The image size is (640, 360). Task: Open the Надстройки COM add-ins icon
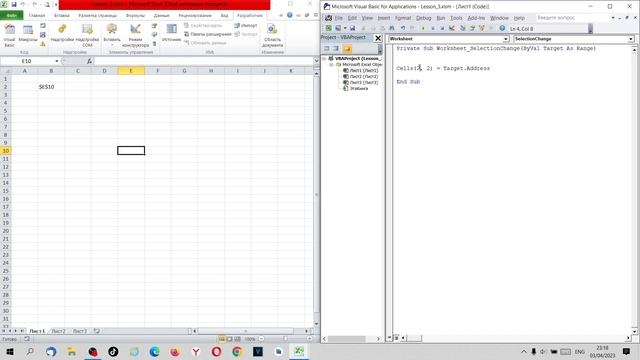(x=87, y=36)
